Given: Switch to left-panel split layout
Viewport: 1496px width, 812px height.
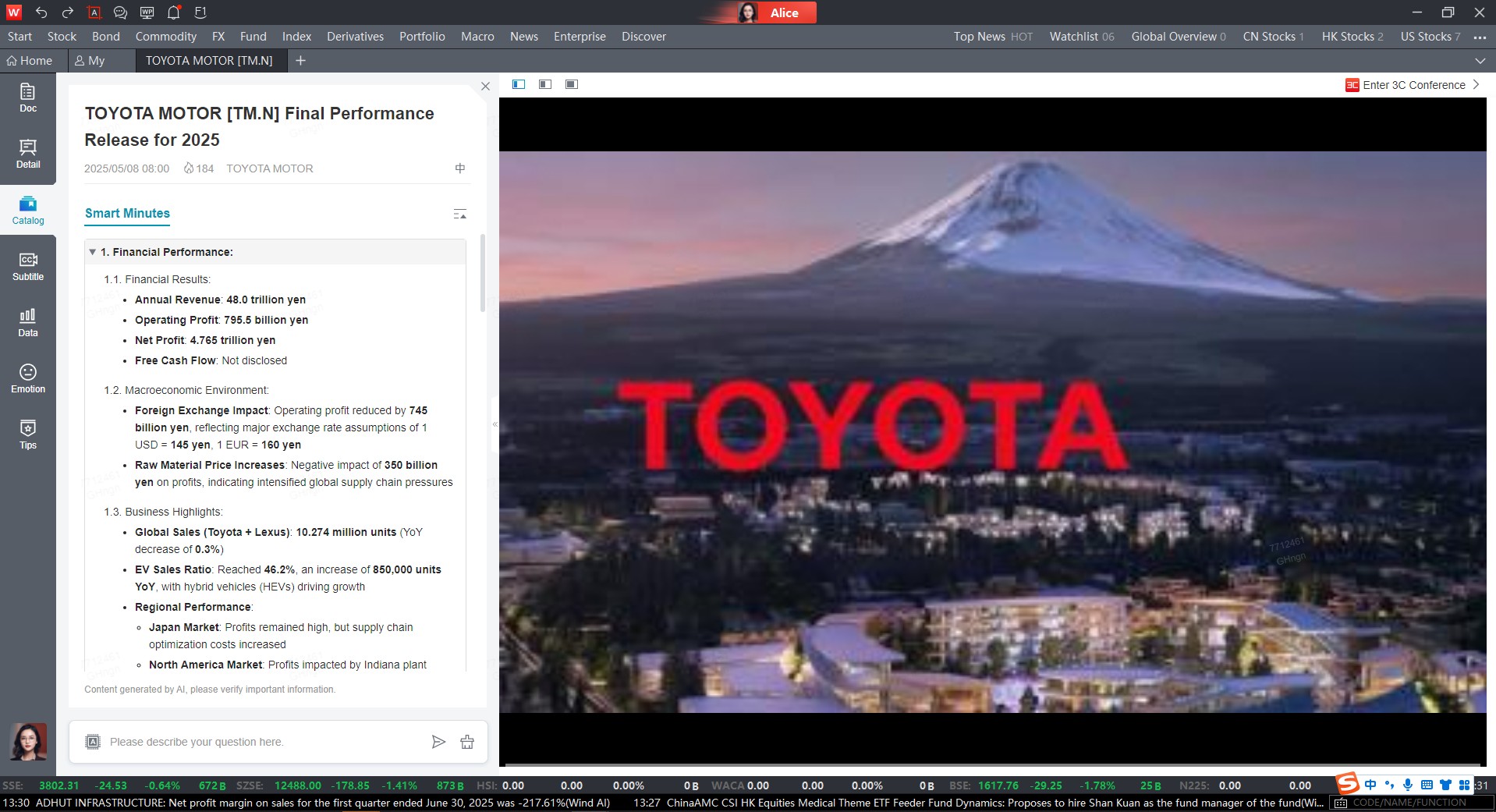Looking at the screenshot, I should point(519,84).
